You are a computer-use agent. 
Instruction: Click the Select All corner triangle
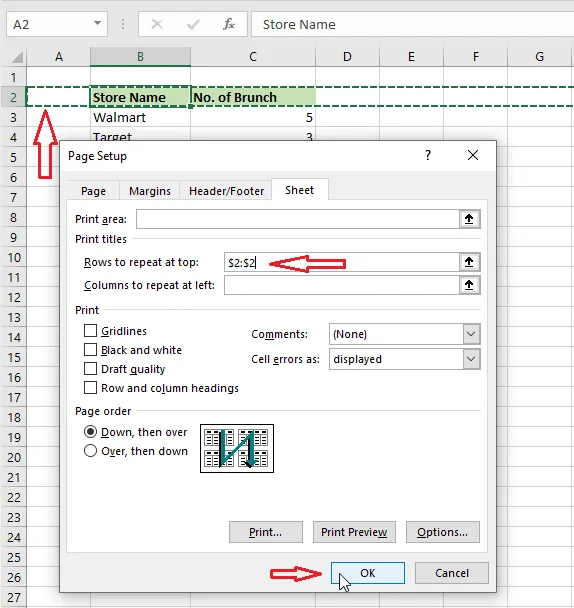pos(17,57)
